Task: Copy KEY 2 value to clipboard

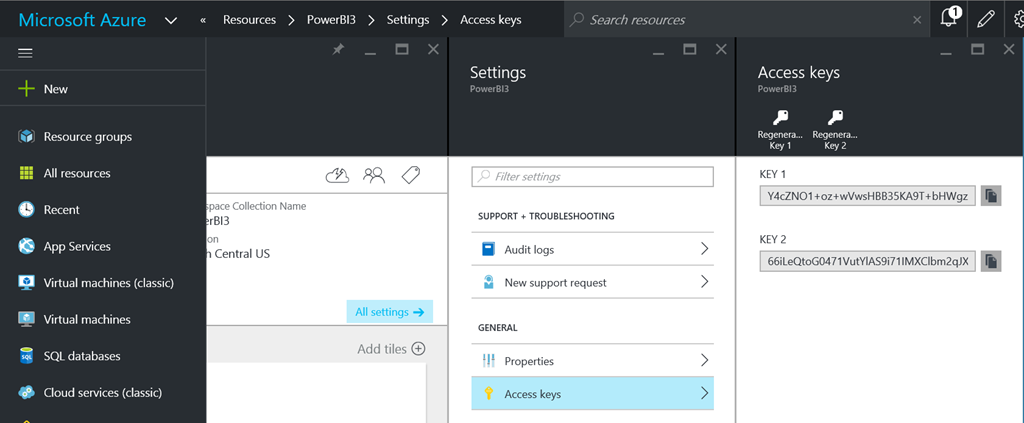Action: 990,261
